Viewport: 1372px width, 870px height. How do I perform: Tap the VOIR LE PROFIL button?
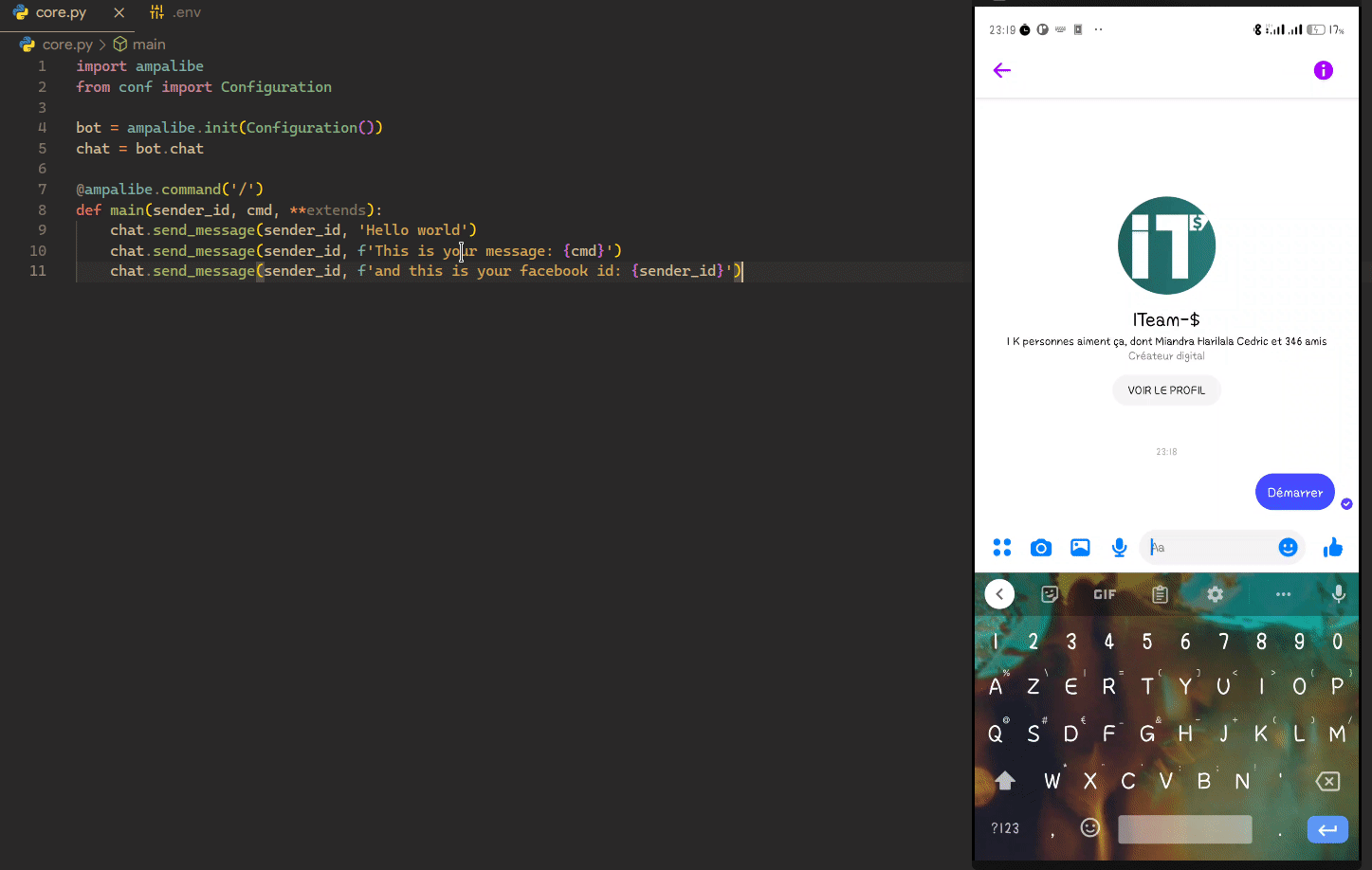1166,390
